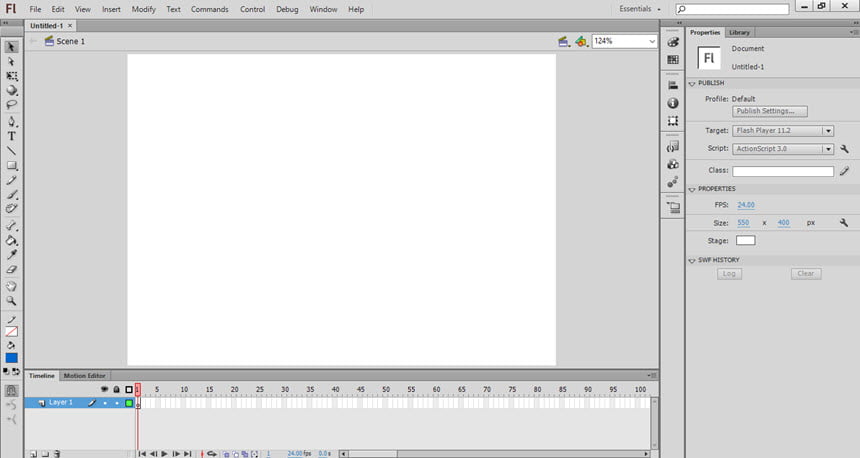Open the Window menu

pos(324,9)
